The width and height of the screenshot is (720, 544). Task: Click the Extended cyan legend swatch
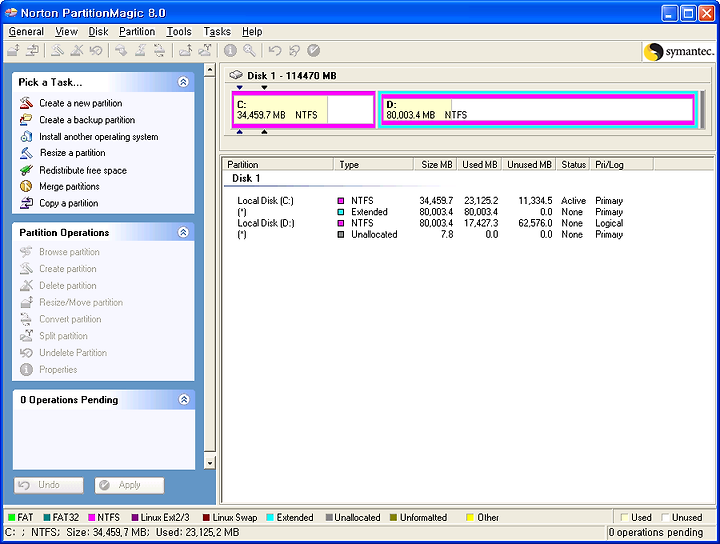click(x=270, y=517)
